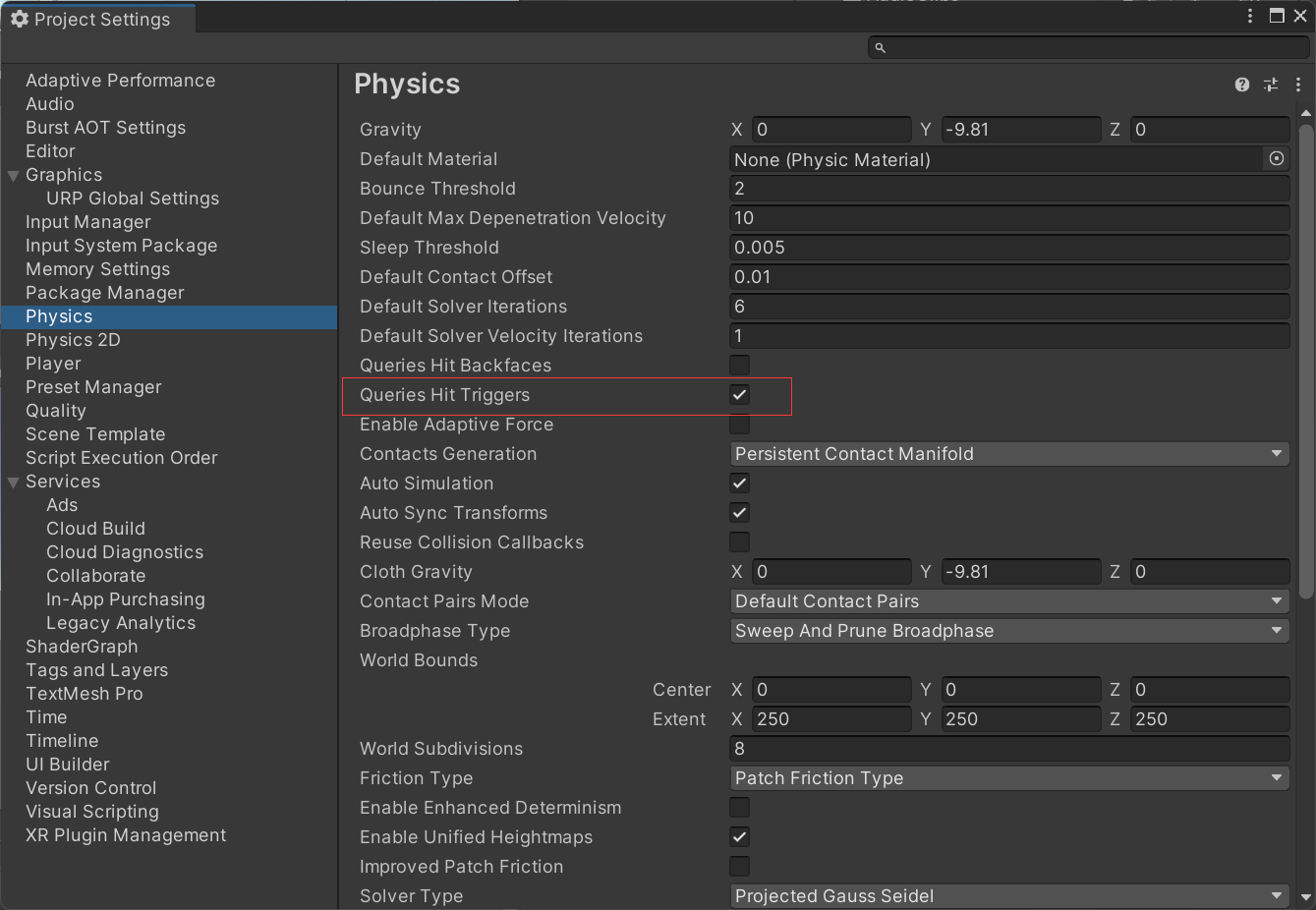Viewport: 1316px width, 910px height.
Task: Click the object picker for Default Material
Action: [x=1277, y=158]
